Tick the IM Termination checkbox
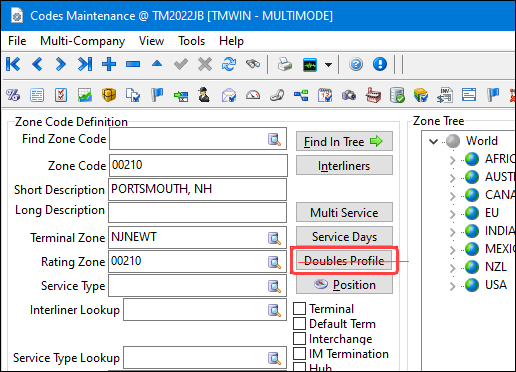 click(x=299, y=353)
